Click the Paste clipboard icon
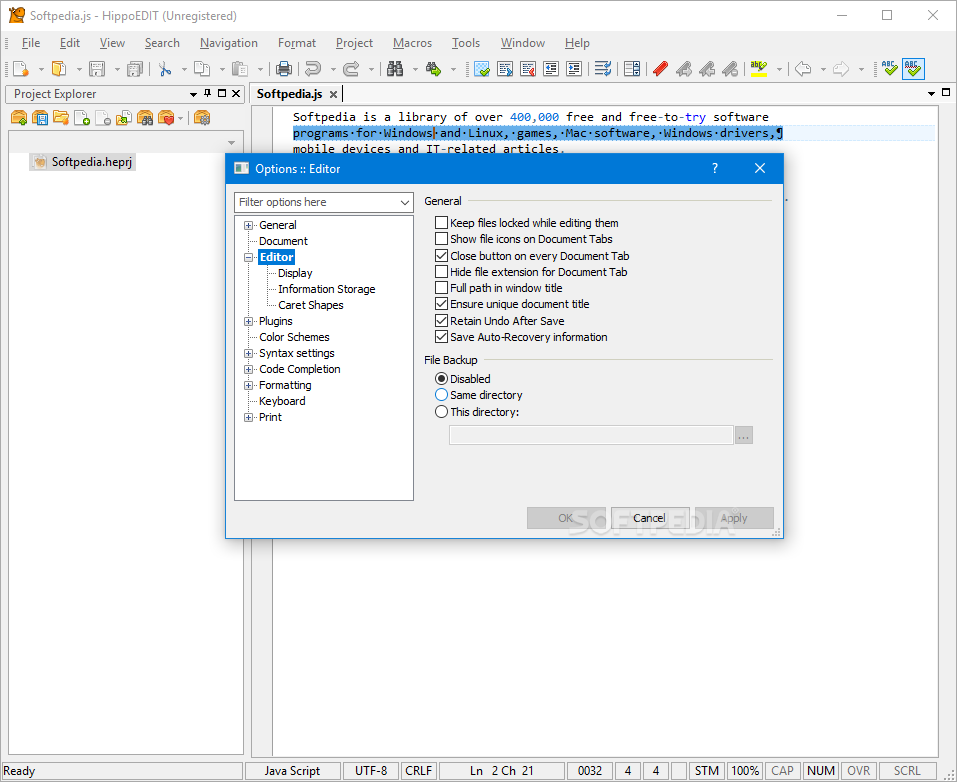 pyautogui.click(x=240, y=68)
